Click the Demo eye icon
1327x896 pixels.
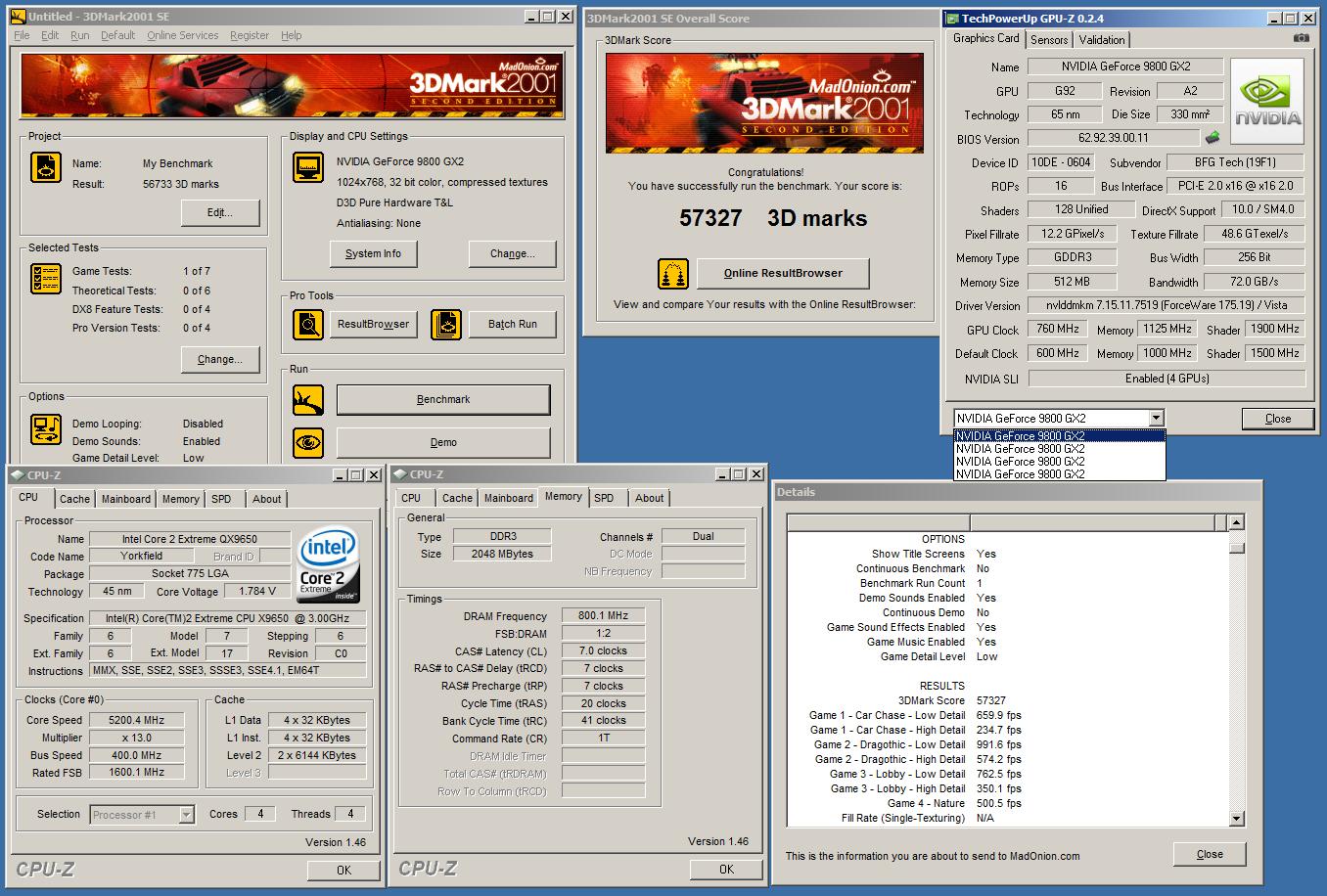pos(308,442)
